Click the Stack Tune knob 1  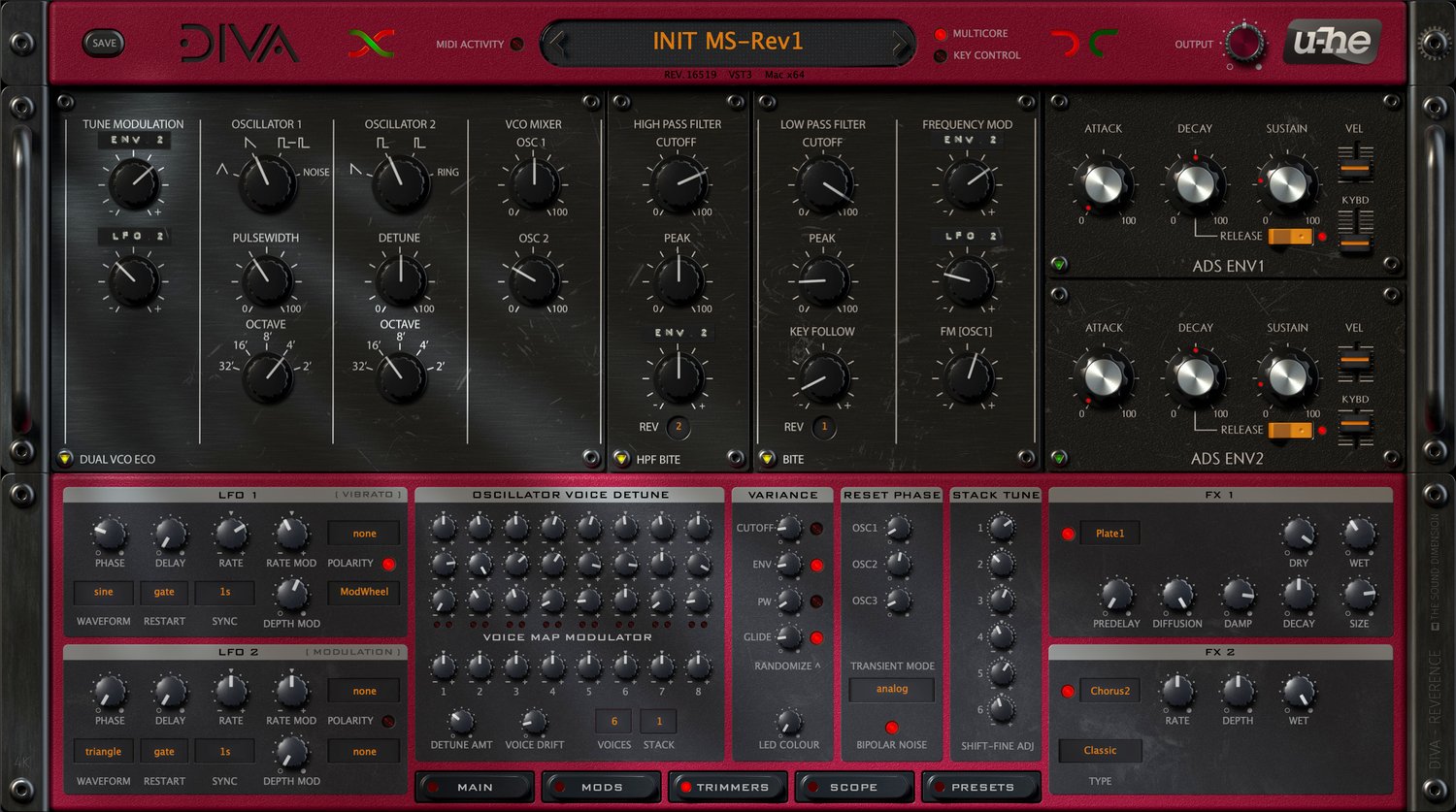click(x=1002, y=529)
